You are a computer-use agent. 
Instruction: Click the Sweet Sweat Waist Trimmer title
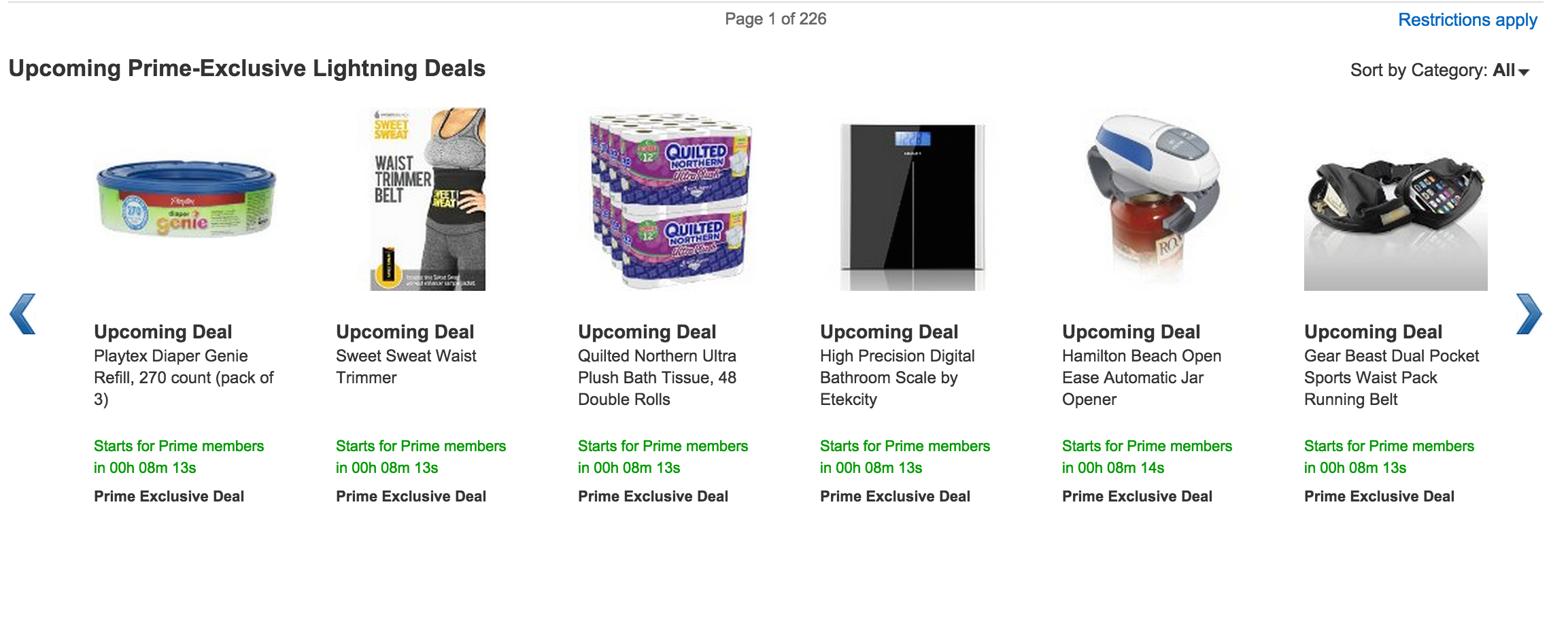click(406, 366)
